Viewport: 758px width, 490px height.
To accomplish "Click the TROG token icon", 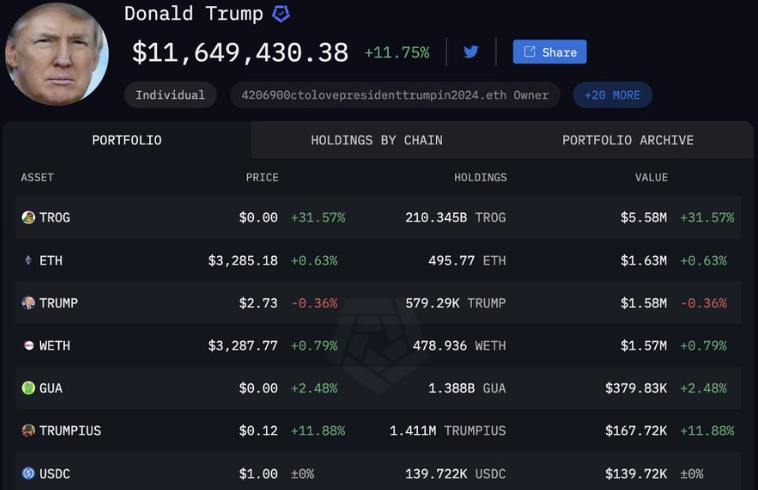I will tap(29, 217).
